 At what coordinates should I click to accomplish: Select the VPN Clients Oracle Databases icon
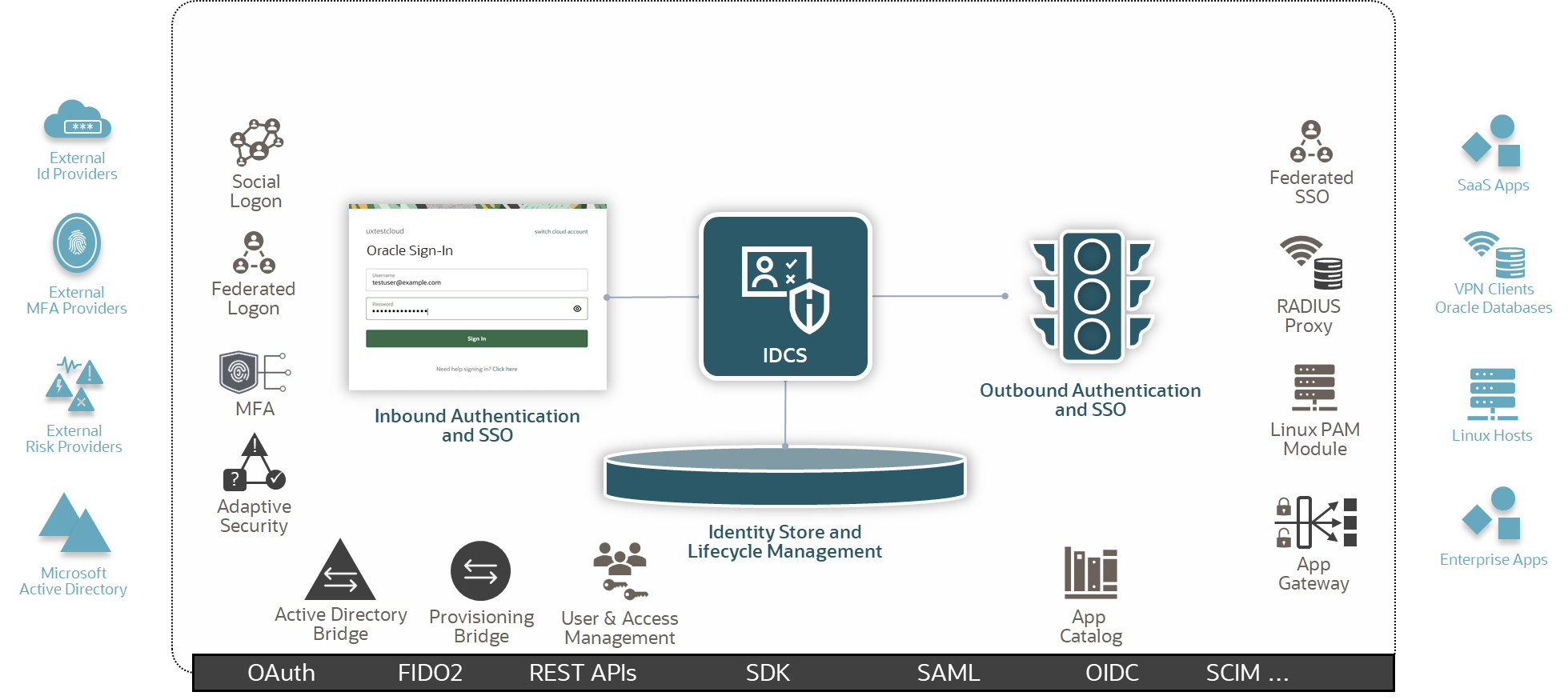pos(1494,255)
